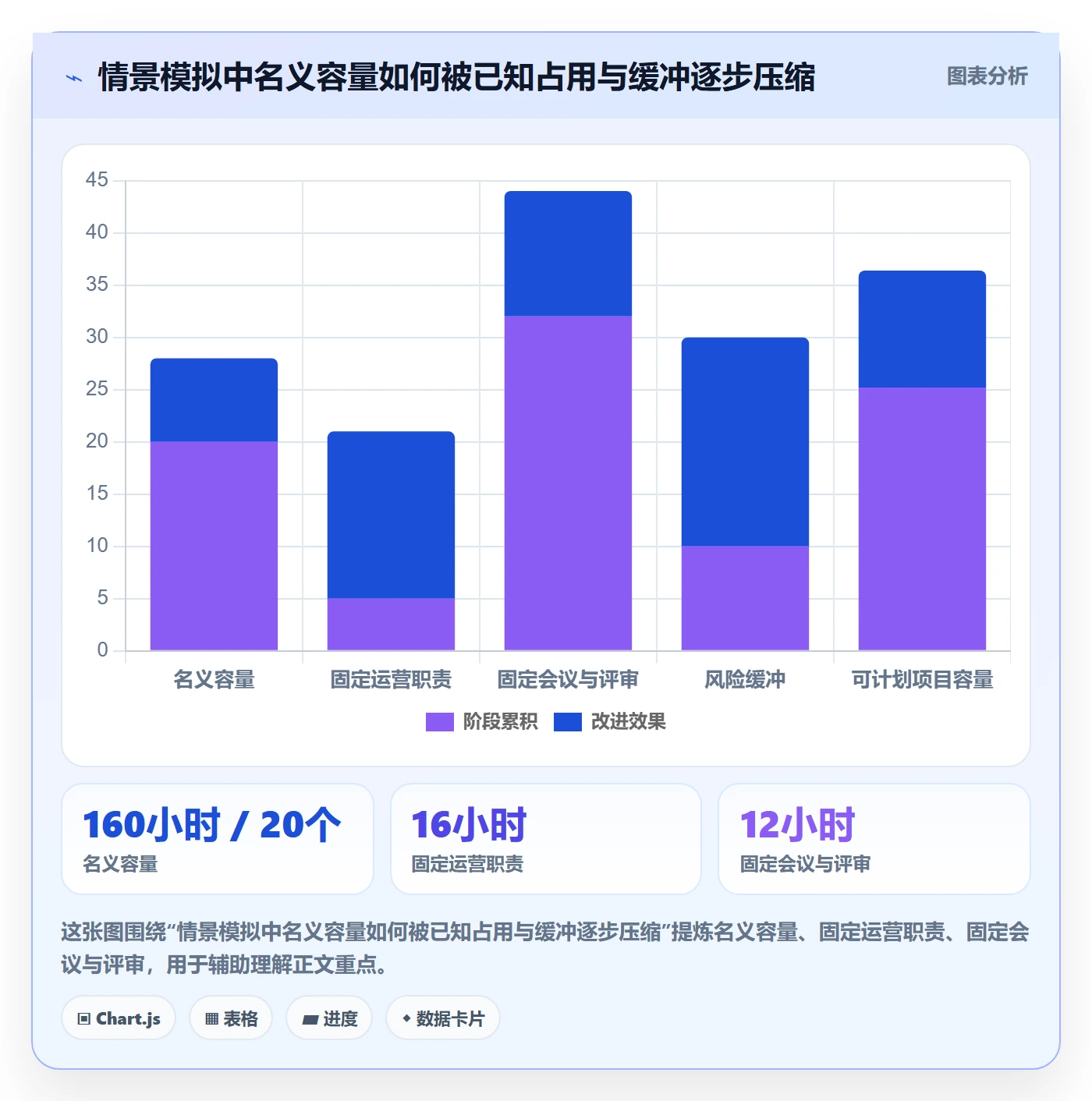
Task: Click the blue segment of 固定运营职责 bar
Action: pyautogui.click(x=391, y=515)
